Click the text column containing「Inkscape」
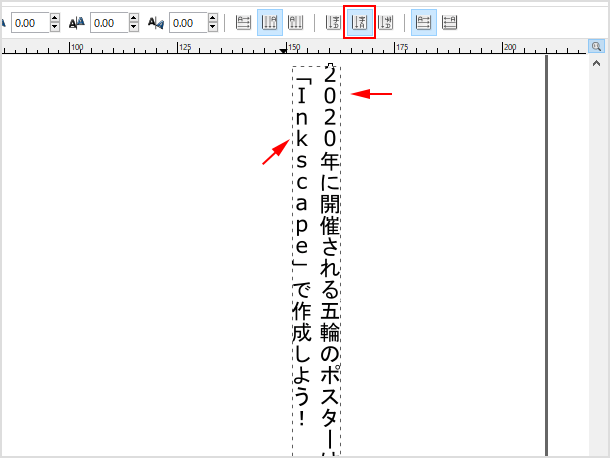Image resolution: width=610 pixels, height=458 pixels. (x=302, y=250)
